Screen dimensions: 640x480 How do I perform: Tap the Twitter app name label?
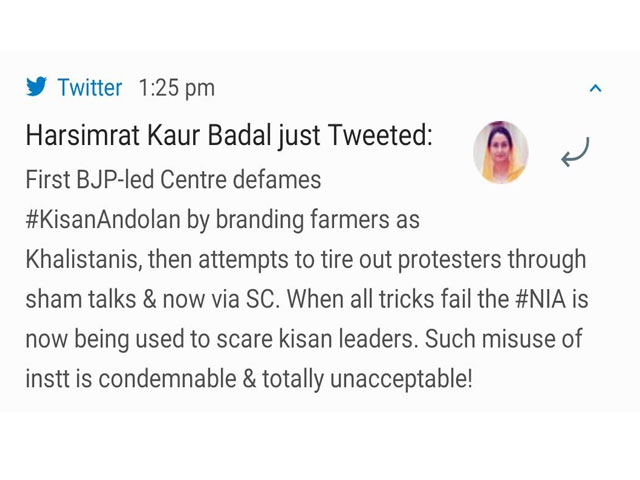coord(90,87)
